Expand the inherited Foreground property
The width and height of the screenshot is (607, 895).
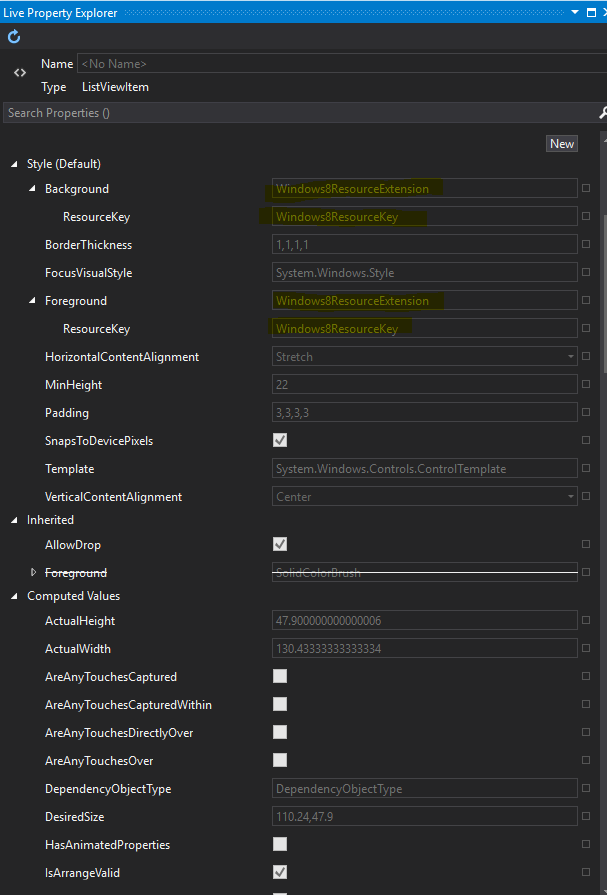(33, 572)
